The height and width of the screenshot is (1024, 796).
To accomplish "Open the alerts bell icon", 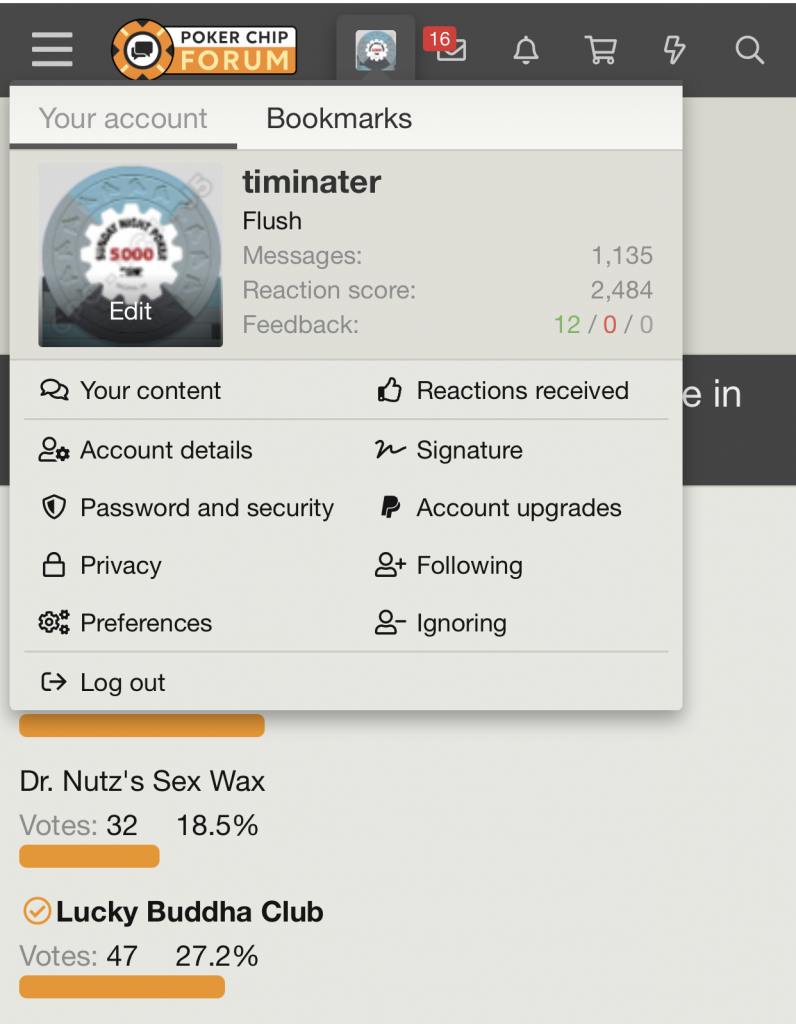I will 526,50.
